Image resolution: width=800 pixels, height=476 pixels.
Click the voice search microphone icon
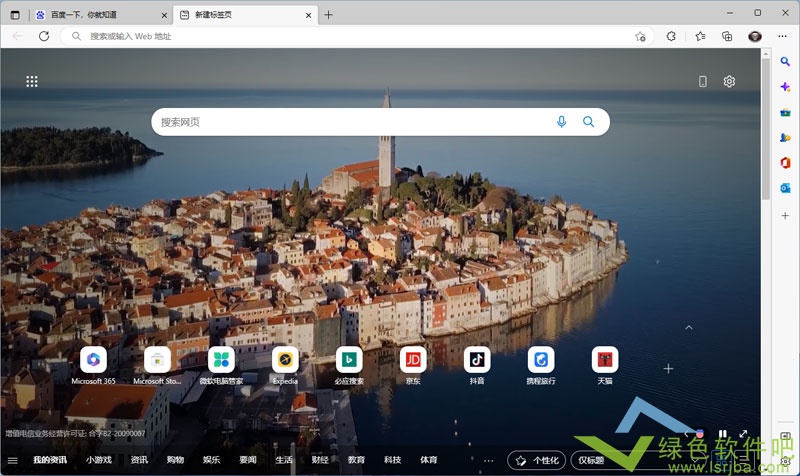point(561,122)
